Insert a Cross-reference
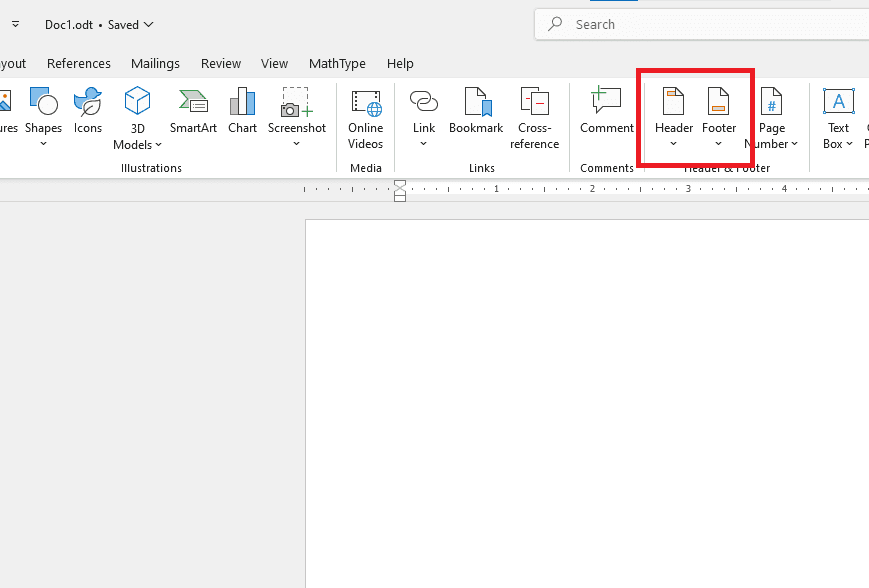 tap(534, 119)
